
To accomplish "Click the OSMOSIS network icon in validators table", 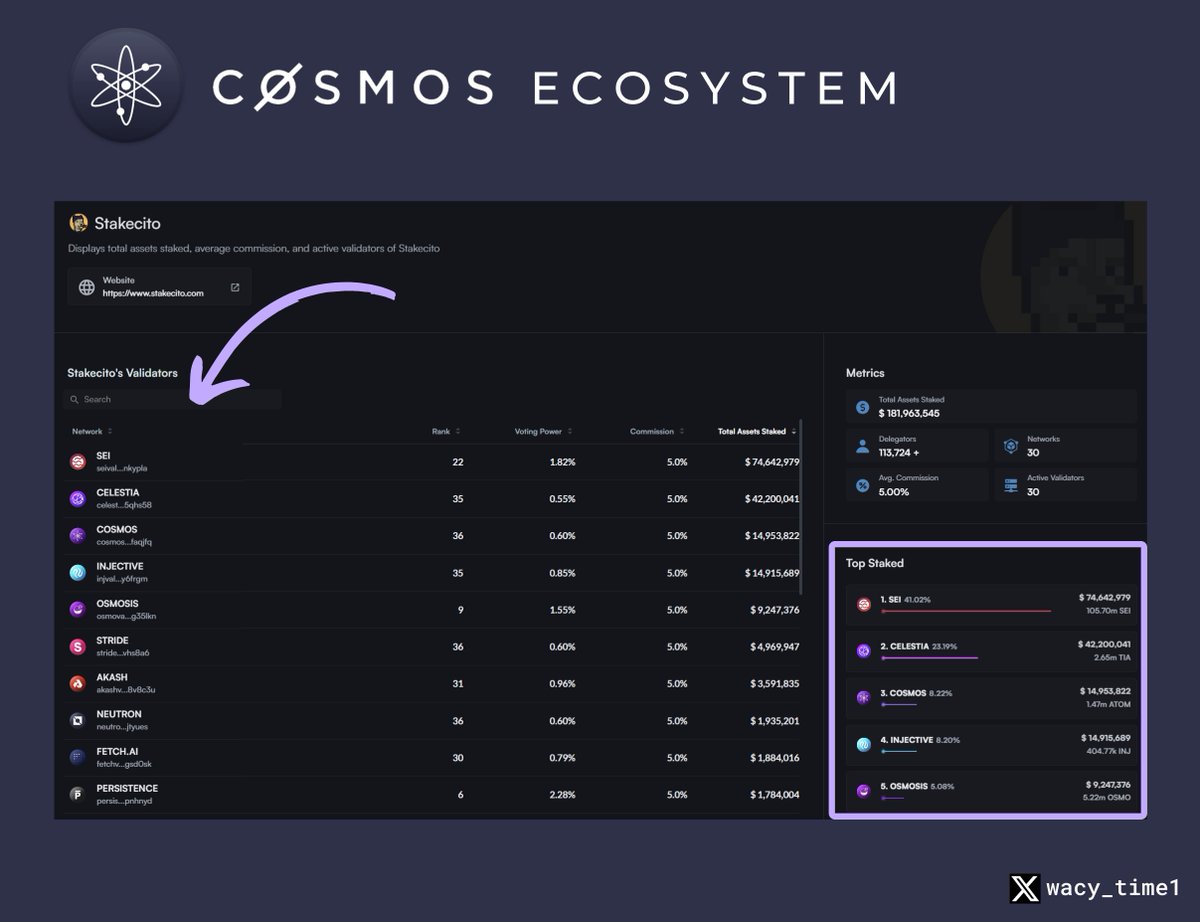I will [78, 609].
